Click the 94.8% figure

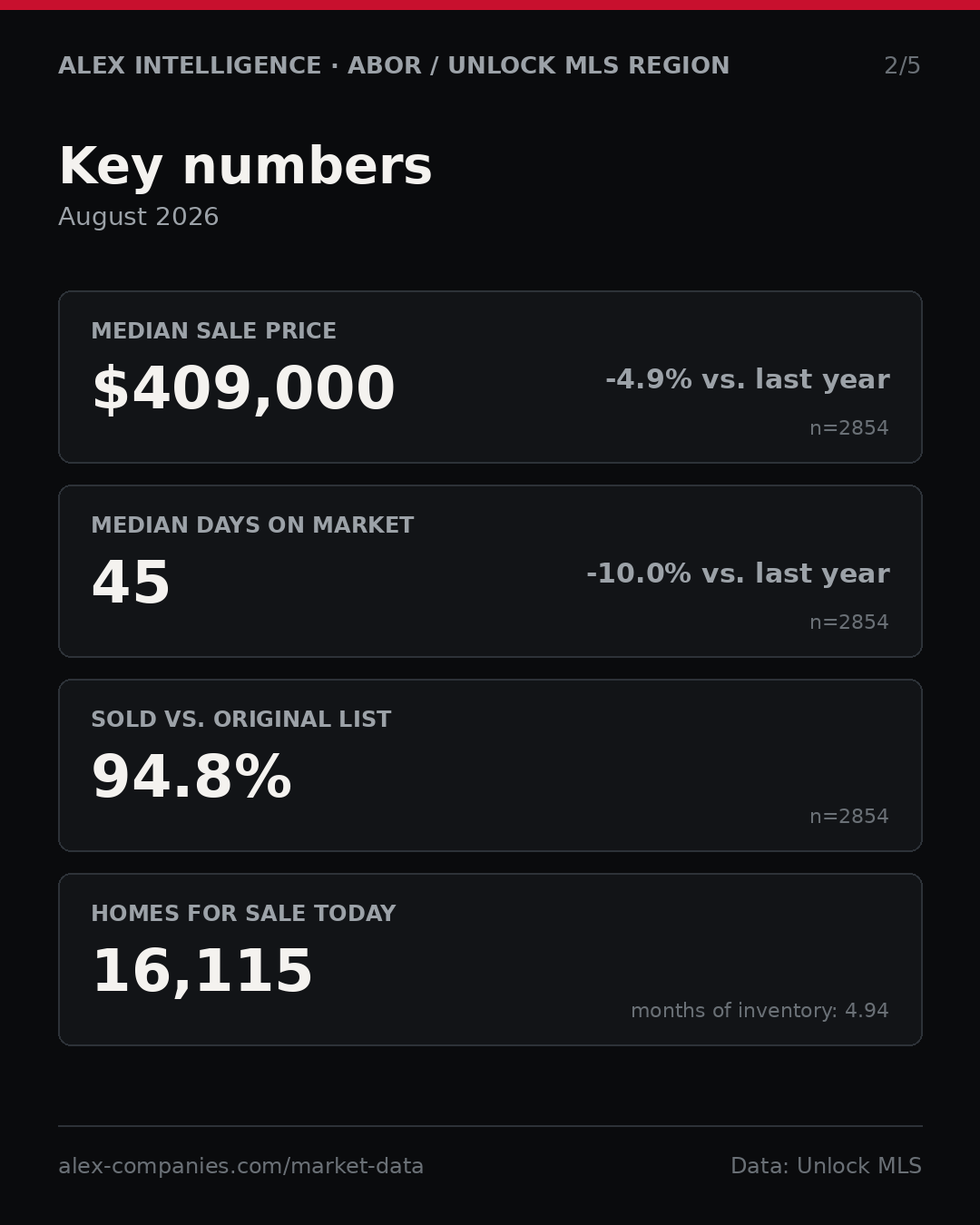[x=191, y=778]
